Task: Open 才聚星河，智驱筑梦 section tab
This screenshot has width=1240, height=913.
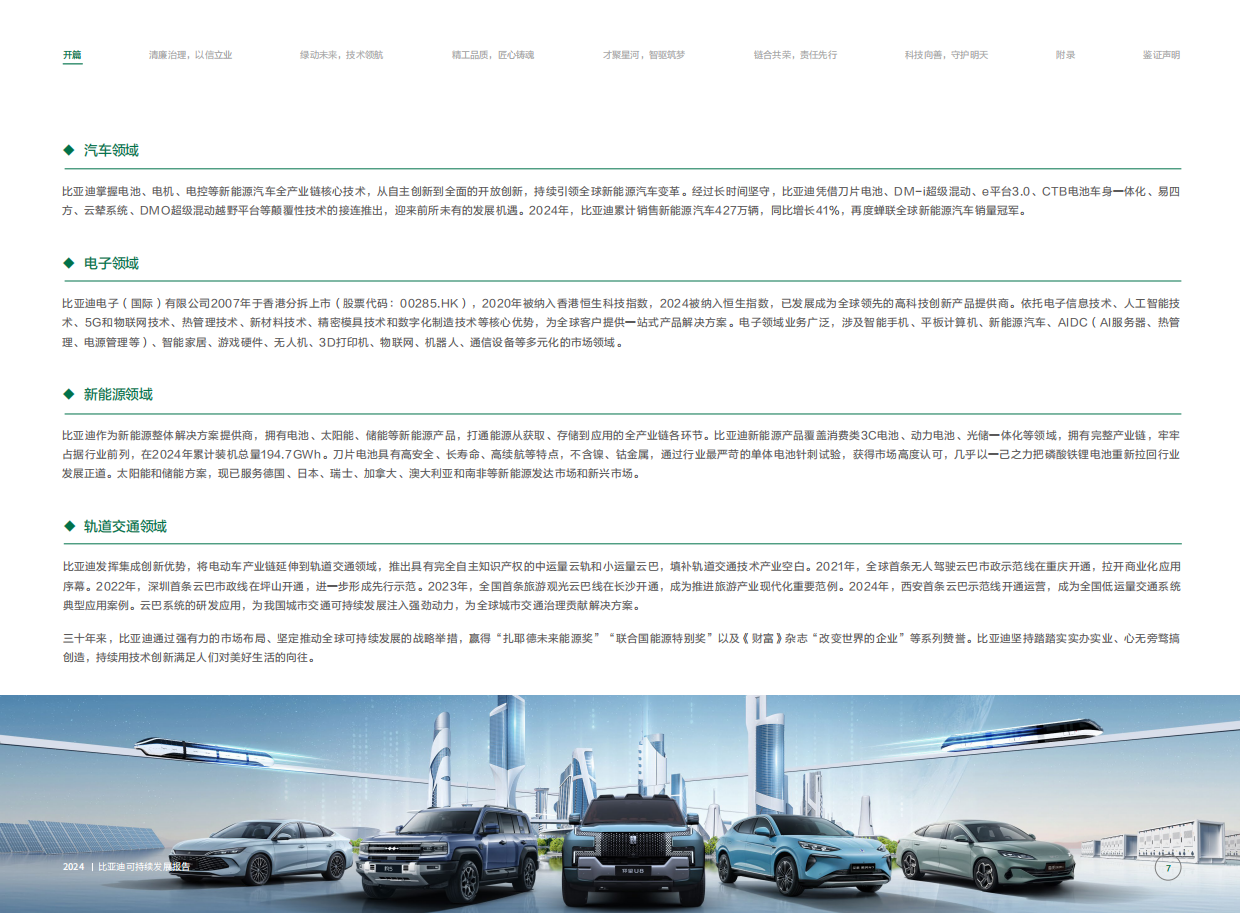Action: 643,55
